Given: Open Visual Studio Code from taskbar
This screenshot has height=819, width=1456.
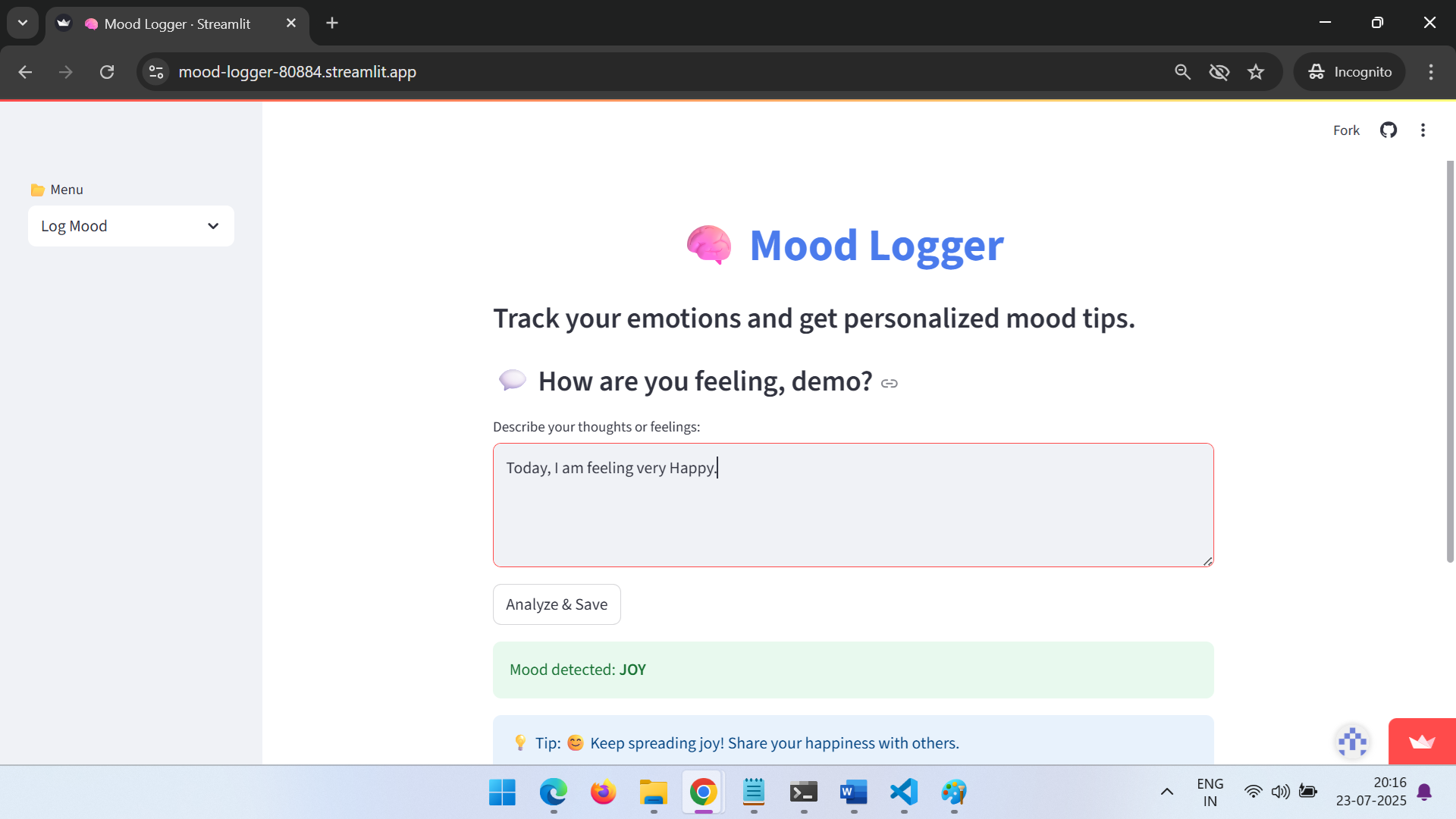Looking at the screenshot, I should (904, 792).
